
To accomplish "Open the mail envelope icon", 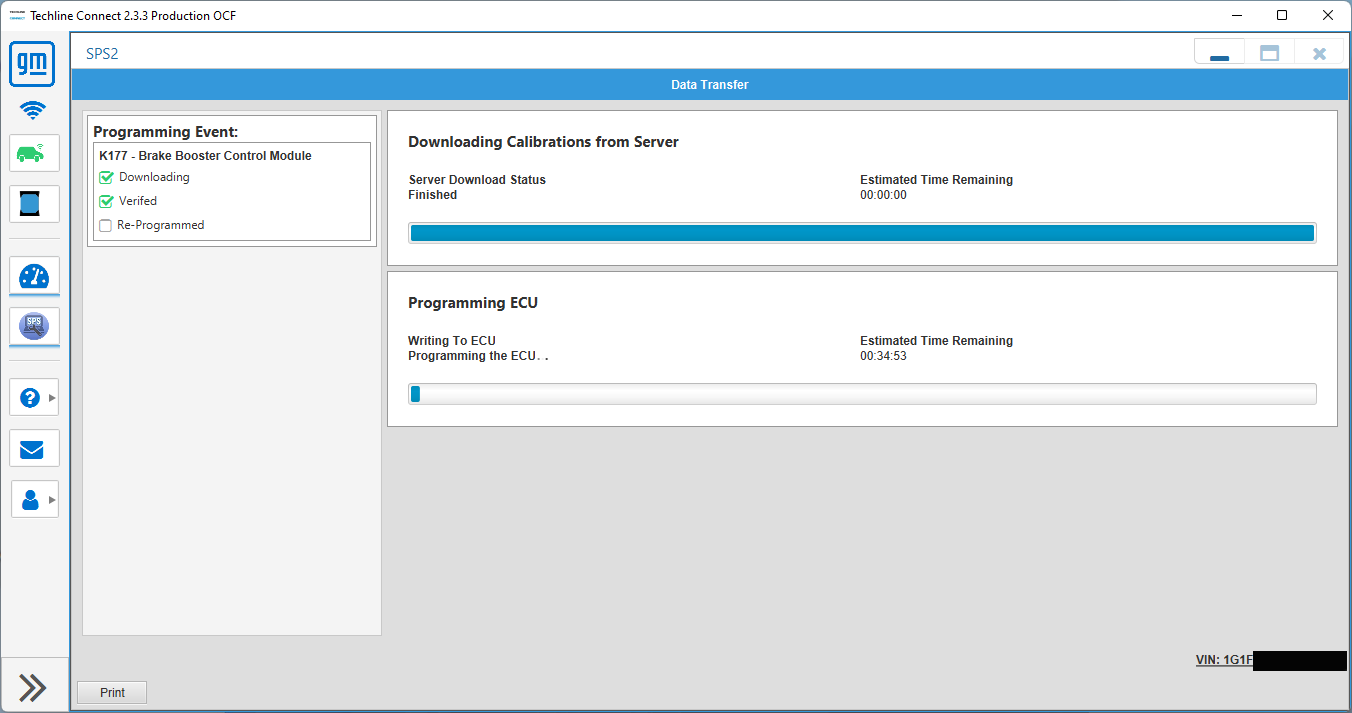I will coord(34,448).
